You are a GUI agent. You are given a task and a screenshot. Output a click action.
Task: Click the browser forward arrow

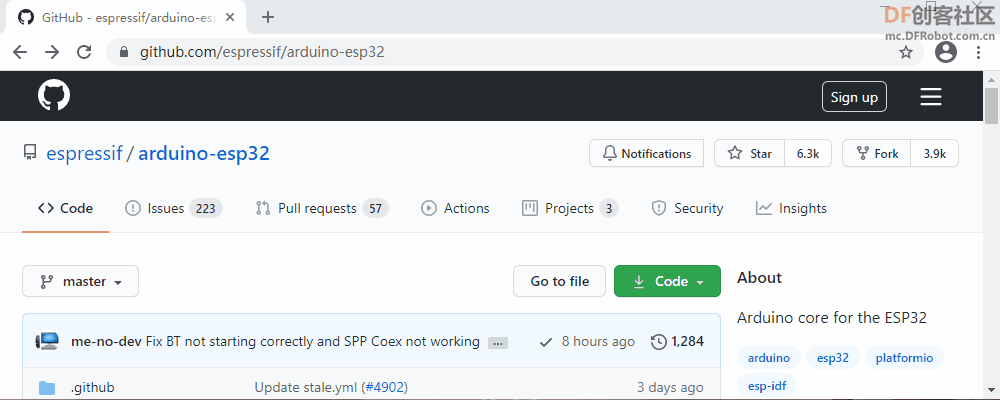tap(52, 52)
